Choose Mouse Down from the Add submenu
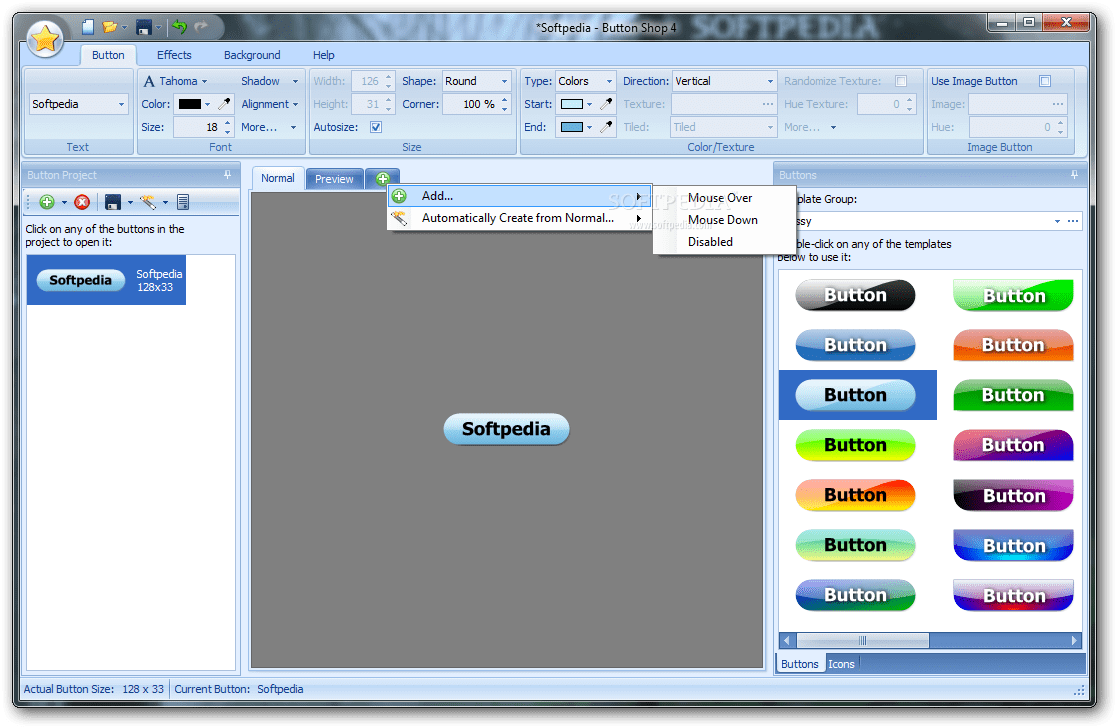This screenshot has width=1117, height=728. point(724,220)
